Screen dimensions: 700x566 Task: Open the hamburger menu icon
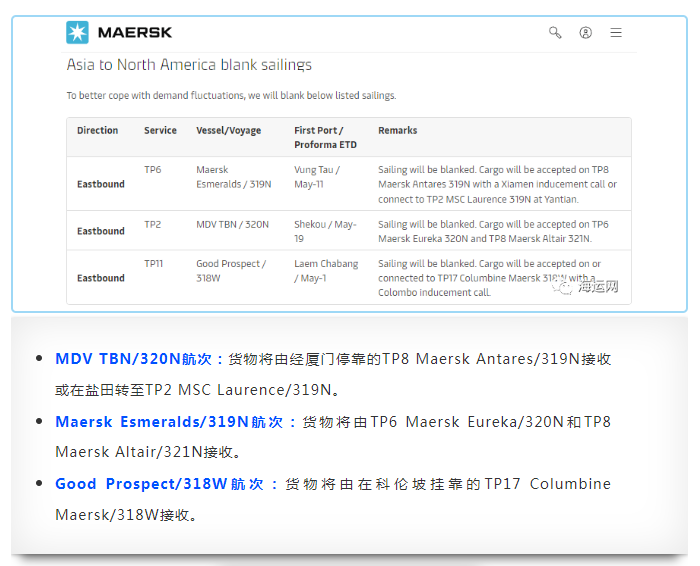coord(616,33)
